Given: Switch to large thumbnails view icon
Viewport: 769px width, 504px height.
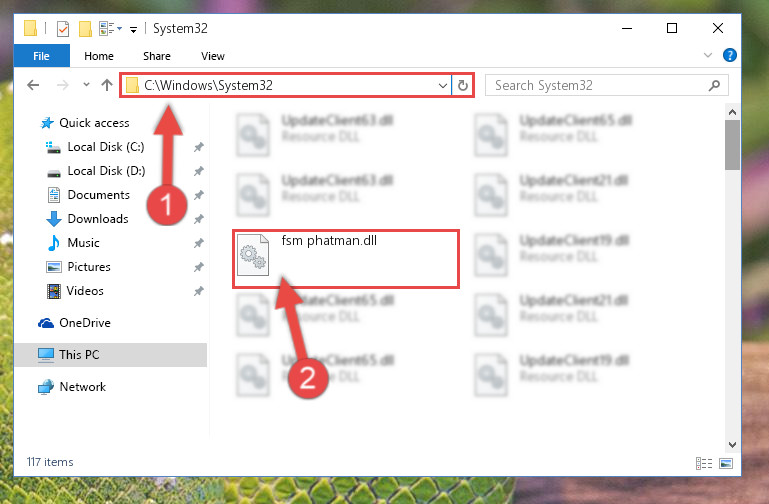Looking at the screenshot, I should (726, 463).
